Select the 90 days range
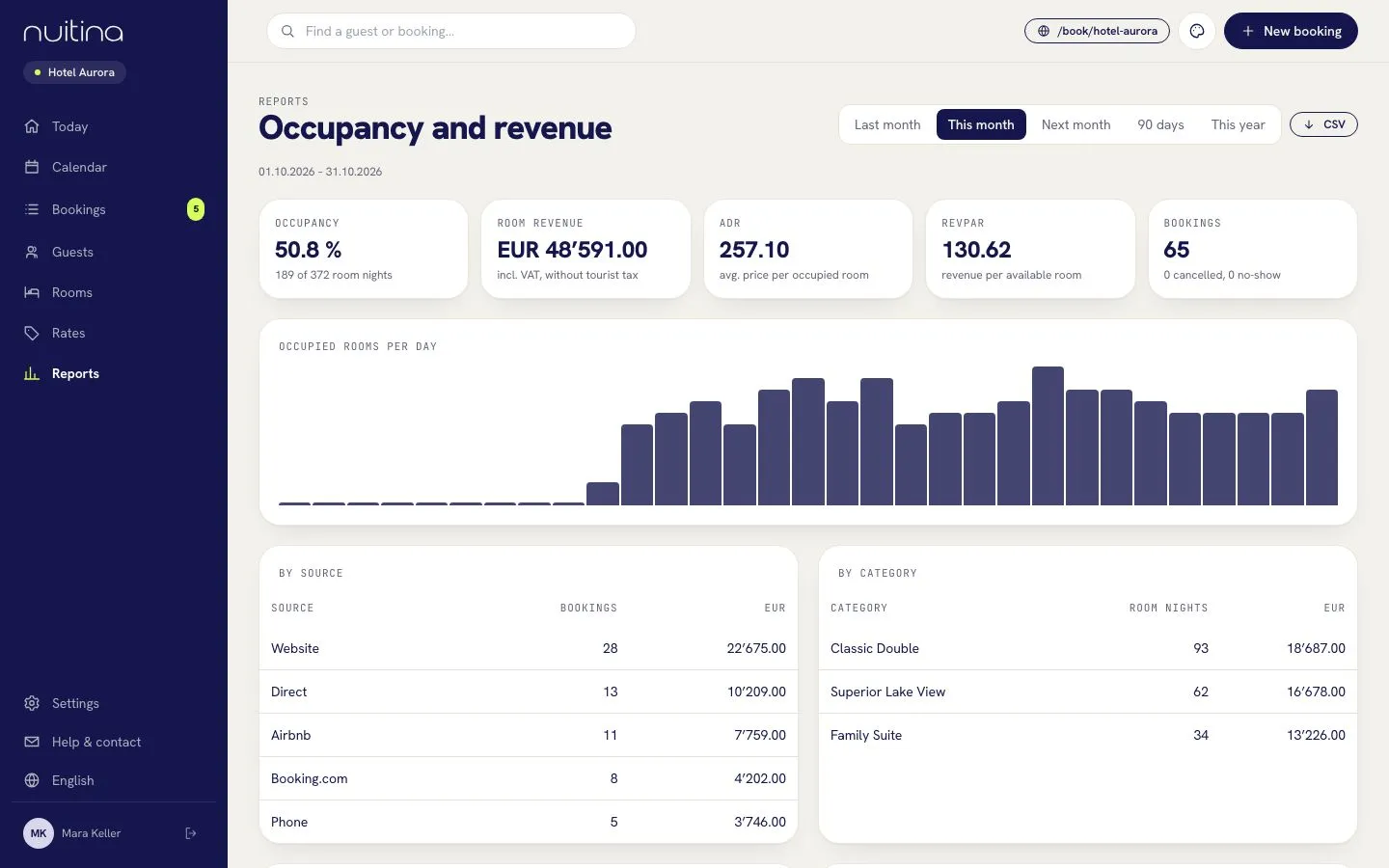The image size is (1389, 868). click(x=1160, y=124)
